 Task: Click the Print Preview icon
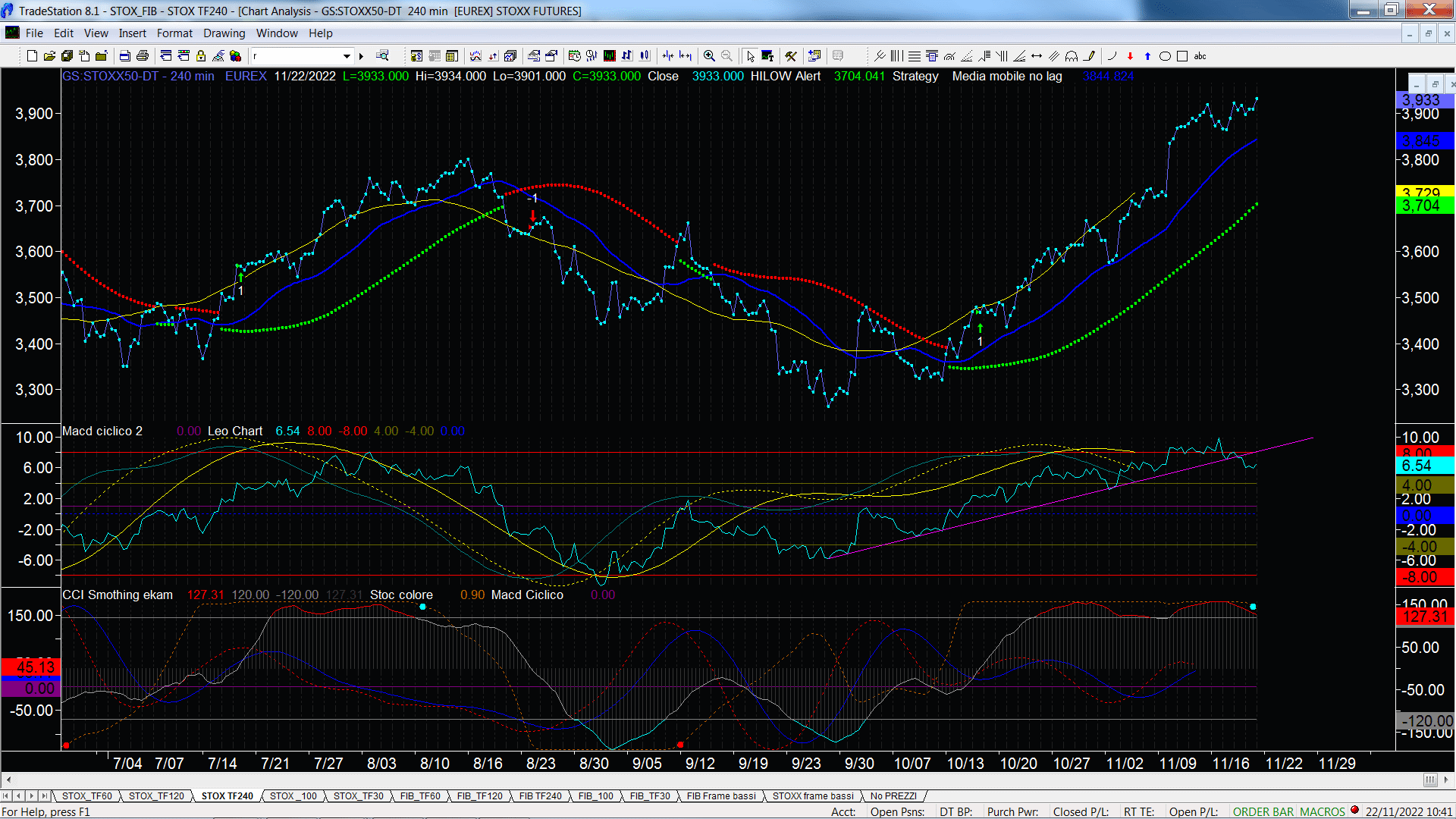124,56
